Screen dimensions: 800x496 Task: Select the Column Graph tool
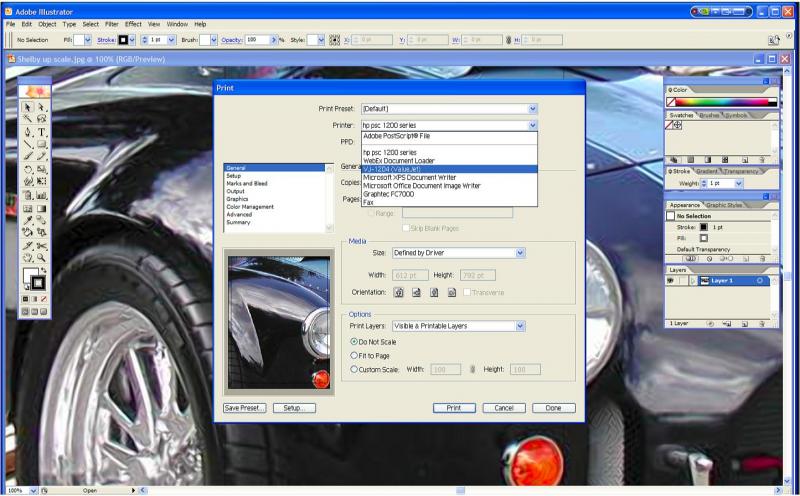click(x=41, y=195)
